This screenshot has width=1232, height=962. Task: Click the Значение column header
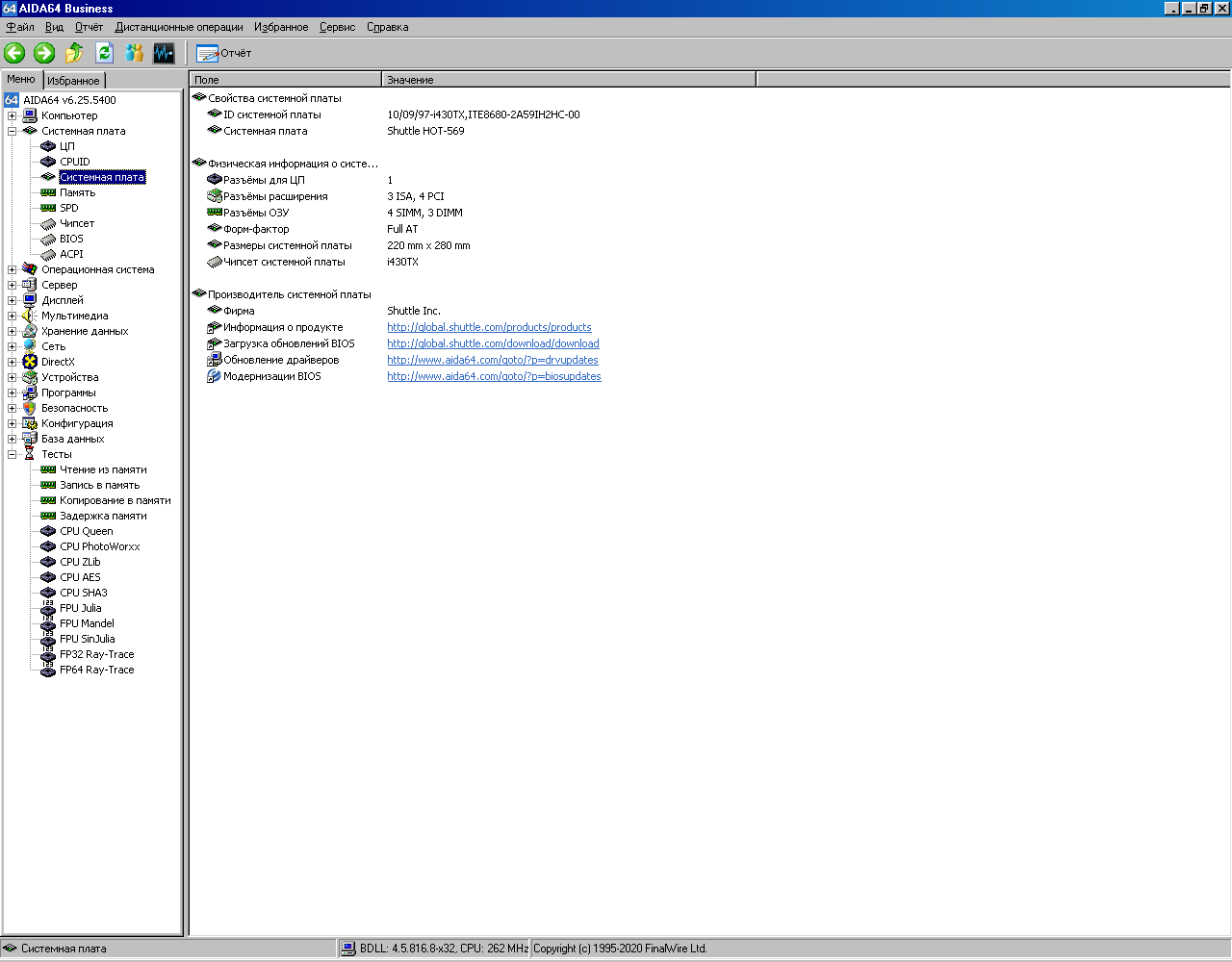pyautogui.click(x=569, y=80)
